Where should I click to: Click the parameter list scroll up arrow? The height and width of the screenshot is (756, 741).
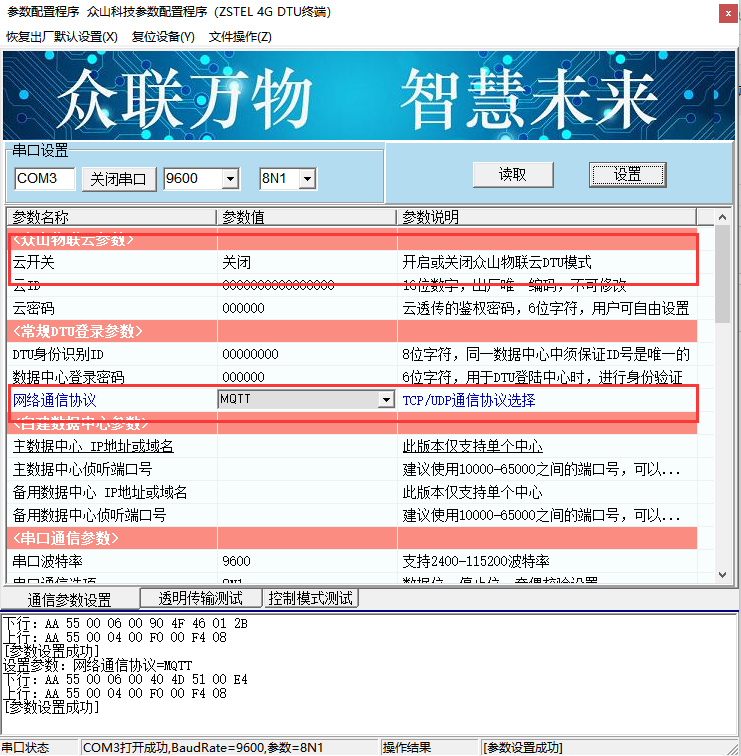click(x=722, y=217)
